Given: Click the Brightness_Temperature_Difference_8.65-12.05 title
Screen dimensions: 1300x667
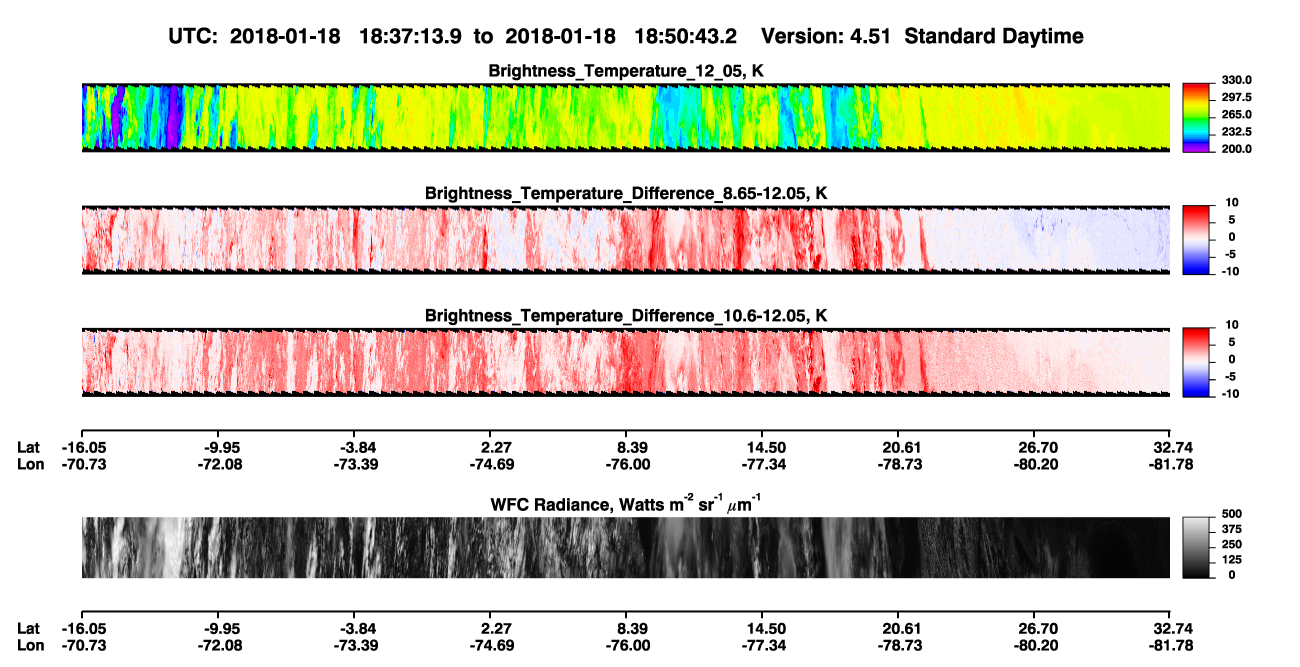Looking at the screenshot, I should [x=626, y=193].
